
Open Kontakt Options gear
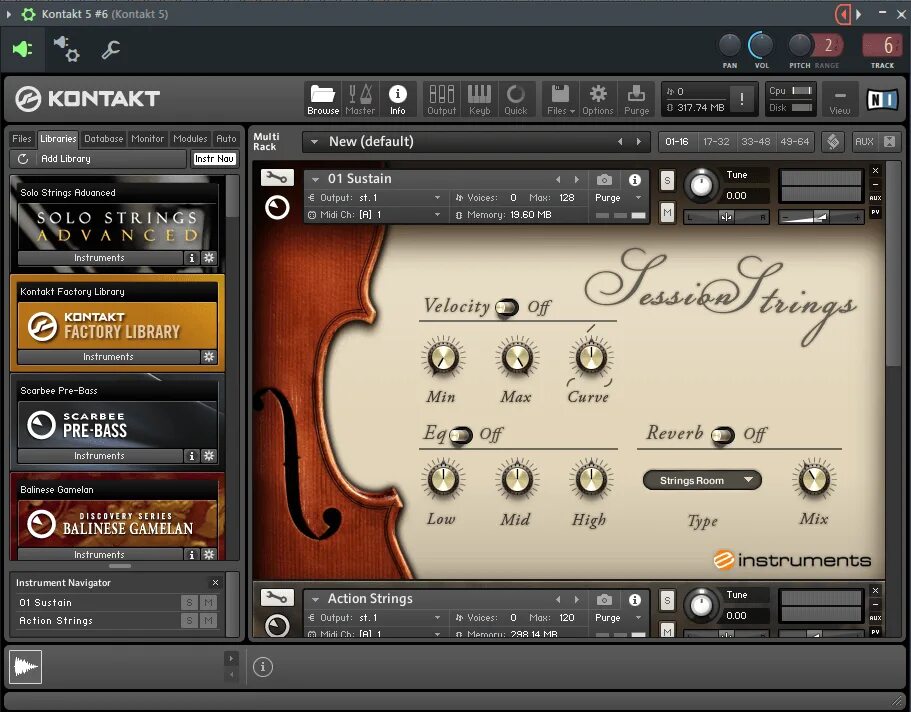coord(598,99)
